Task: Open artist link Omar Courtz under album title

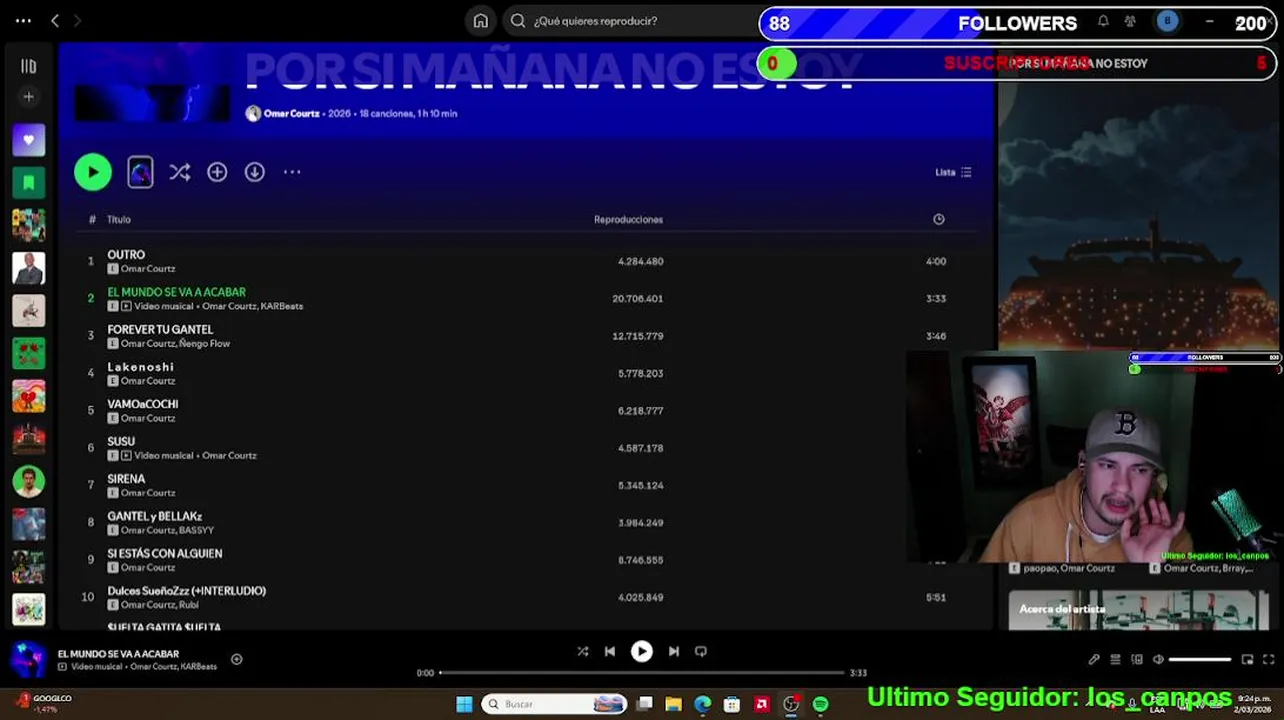Action: point(291,114)
